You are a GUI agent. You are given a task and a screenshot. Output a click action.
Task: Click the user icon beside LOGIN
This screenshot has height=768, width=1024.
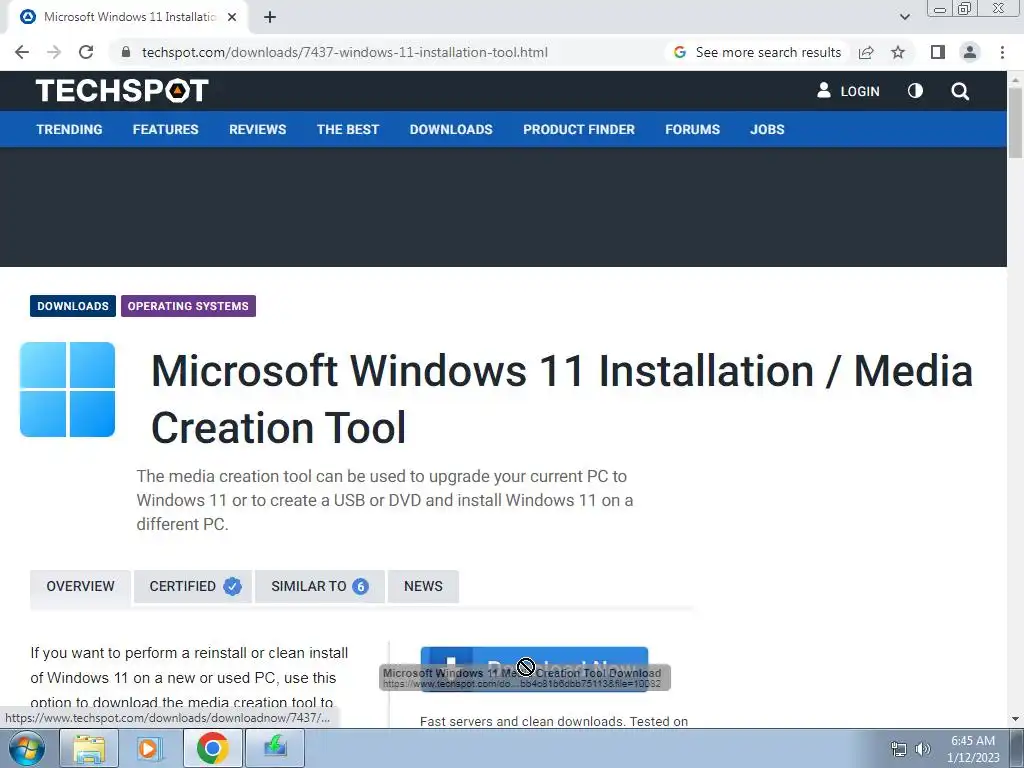click(824, 91)
